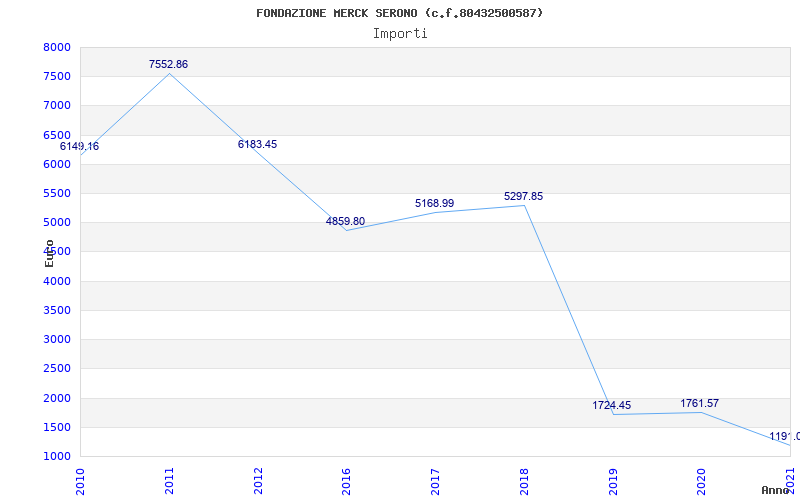This screenshot has height=500, width=800.
Task: Click the 2020 x-axis year label
Action: click(x=702, y=481)
